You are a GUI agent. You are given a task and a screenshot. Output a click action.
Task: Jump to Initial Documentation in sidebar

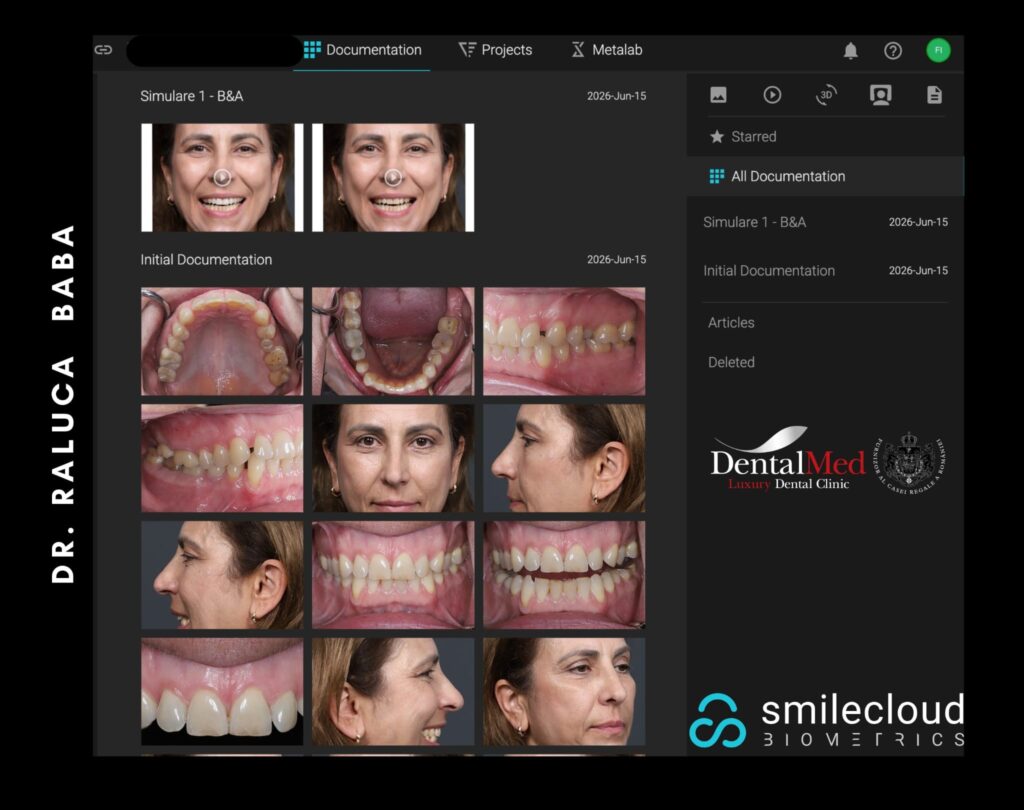coord(825,270)
